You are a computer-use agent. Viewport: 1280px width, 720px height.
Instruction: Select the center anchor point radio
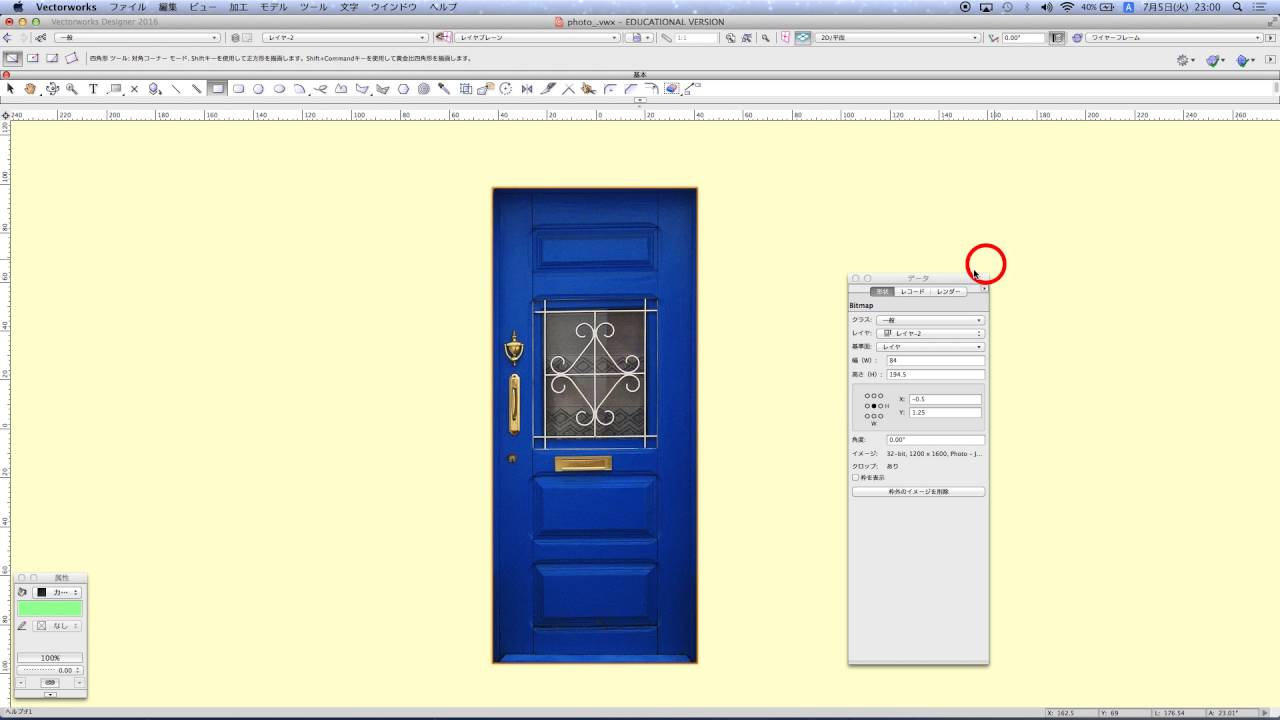pos(874,406)
